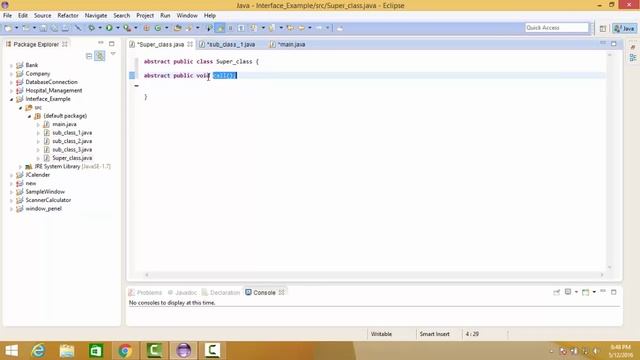This screenshot has height=360, width=640.
Task: Open the Refactor menu
Action: 68,16
